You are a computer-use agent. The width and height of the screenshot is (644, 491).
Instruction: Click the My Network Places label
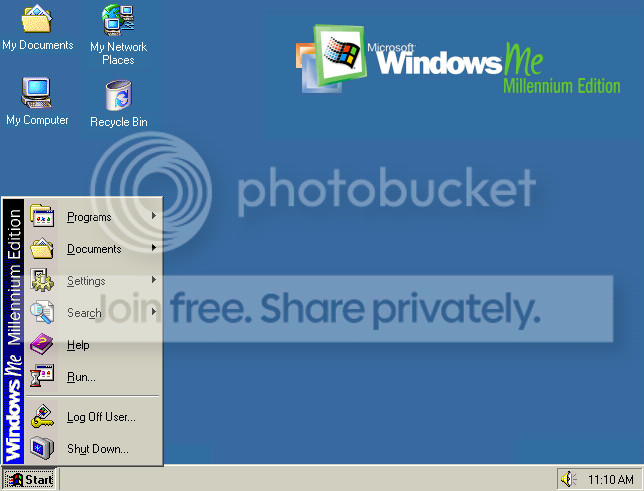(118, 53)
